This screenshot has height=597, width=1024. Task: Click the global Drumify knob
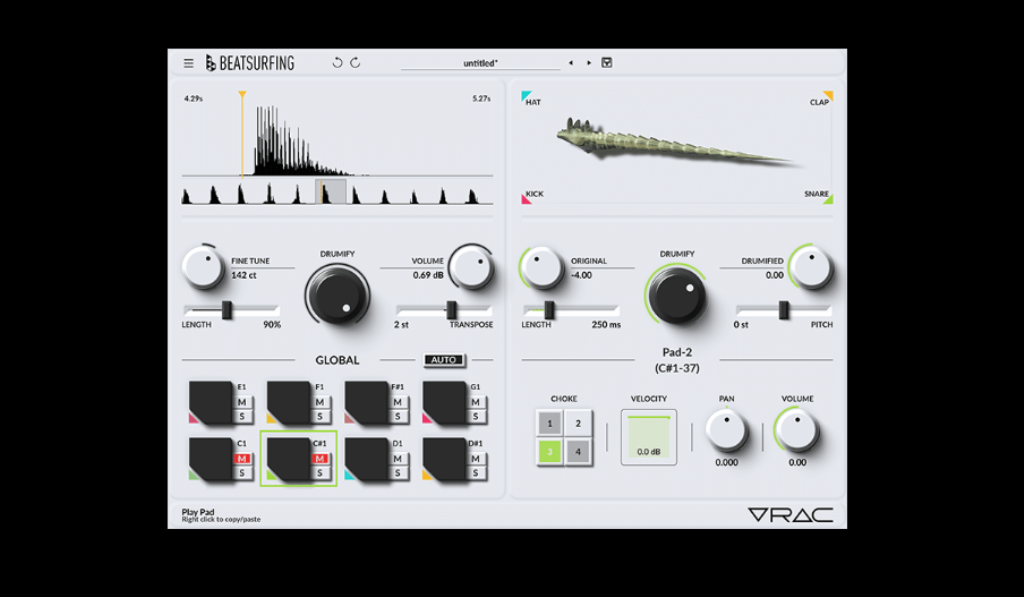338,295
